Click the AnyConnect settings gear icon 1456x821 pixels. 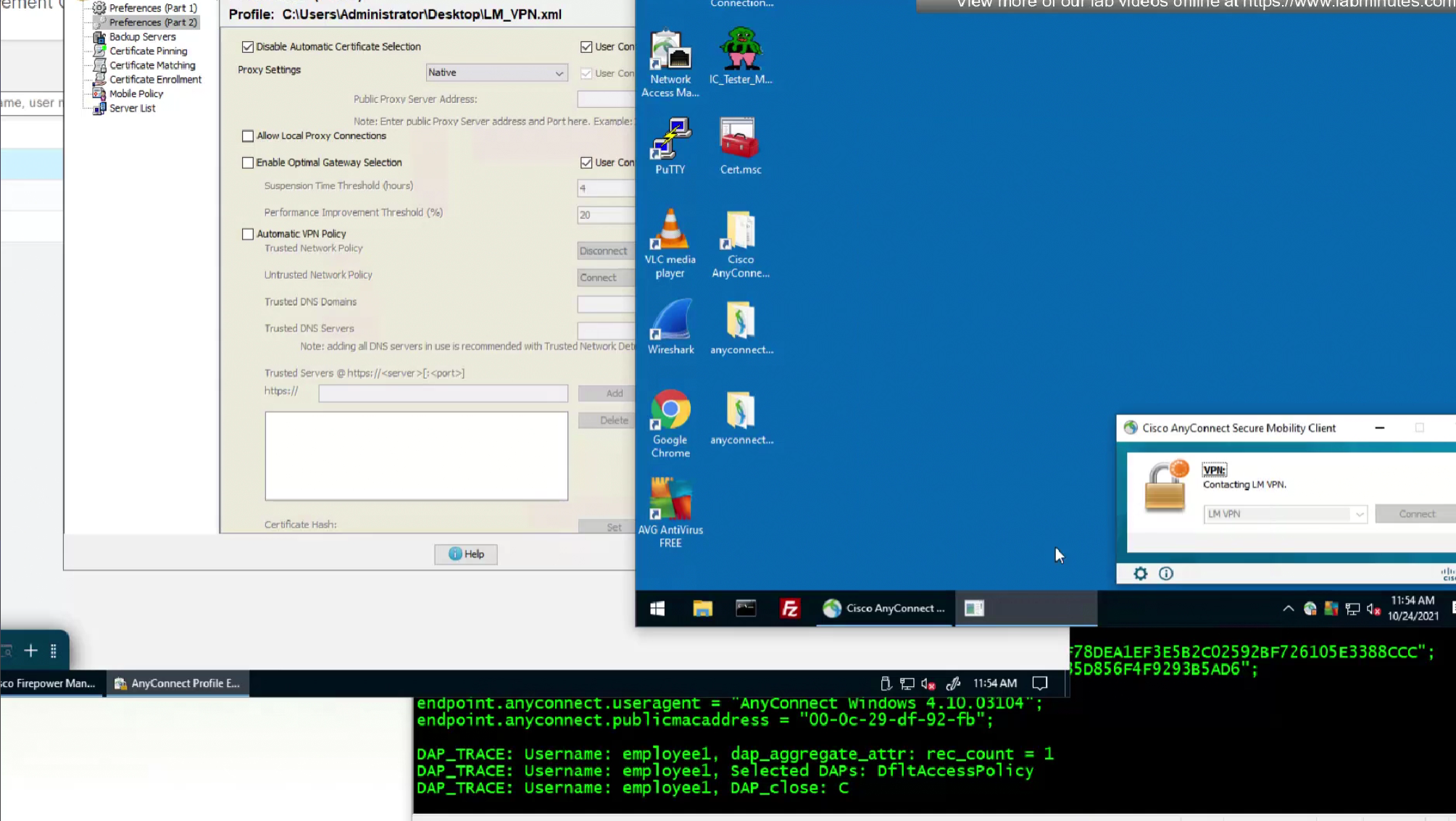(1140, 574)
